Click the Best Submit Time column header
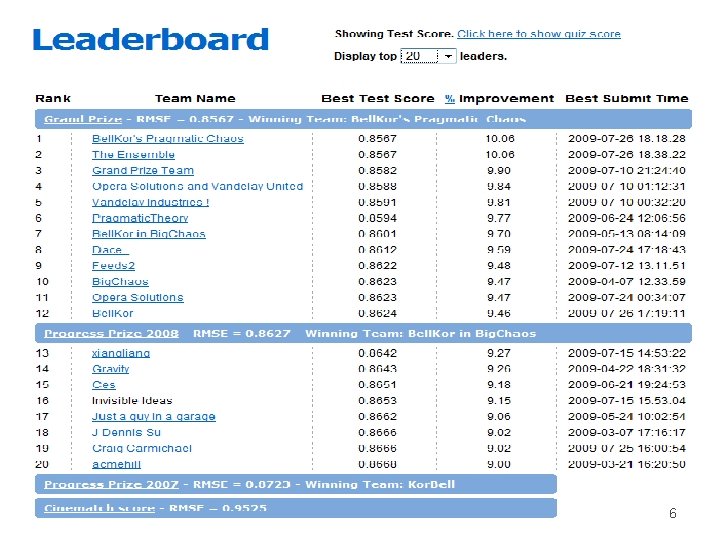Screen dimensions: 720x540 (x=627, y=98)
